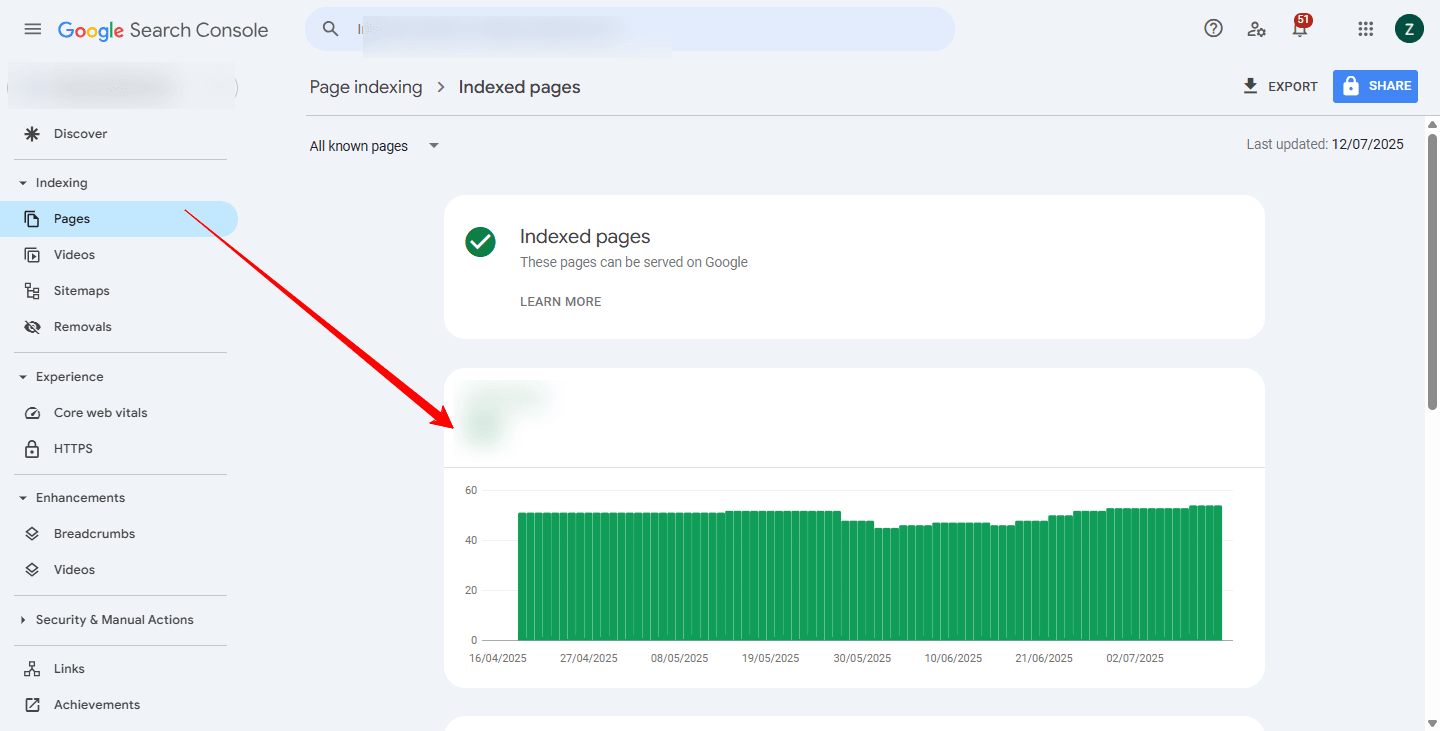Click the EXPORT button label
This screenshot has width=1440, height=731.
coord(1293,87)
